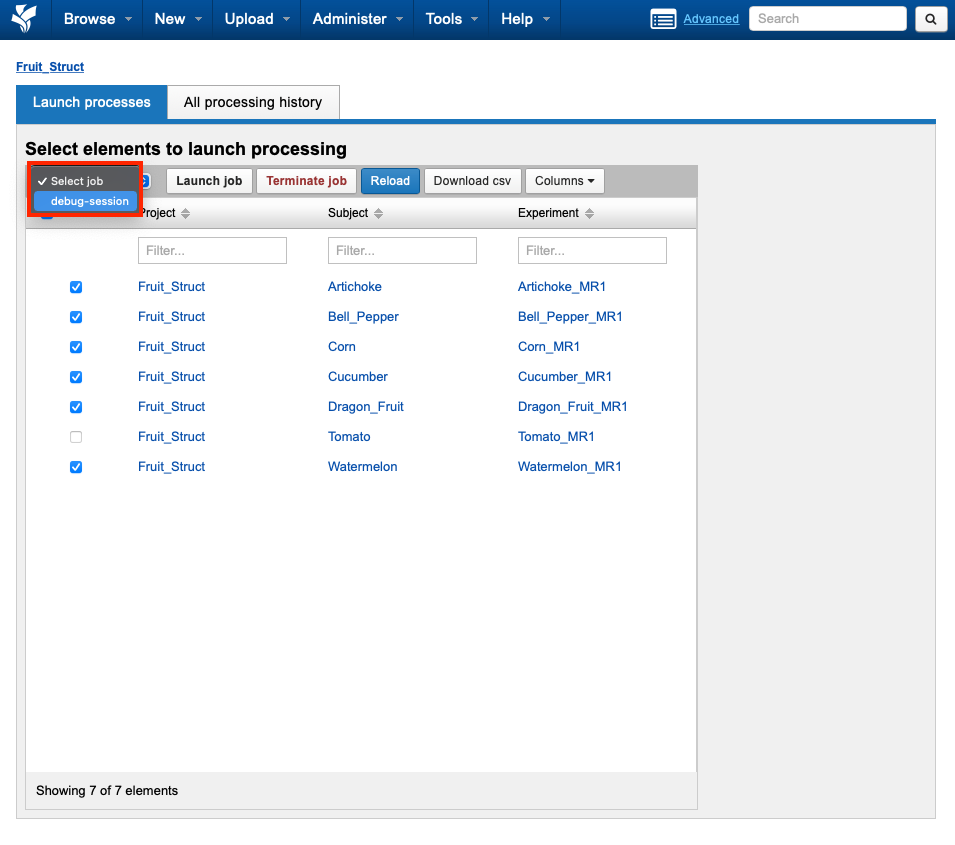Open the Browse menu
Image resolution: width=955 pixels, height=845 pixels.
tap(98, 19)
